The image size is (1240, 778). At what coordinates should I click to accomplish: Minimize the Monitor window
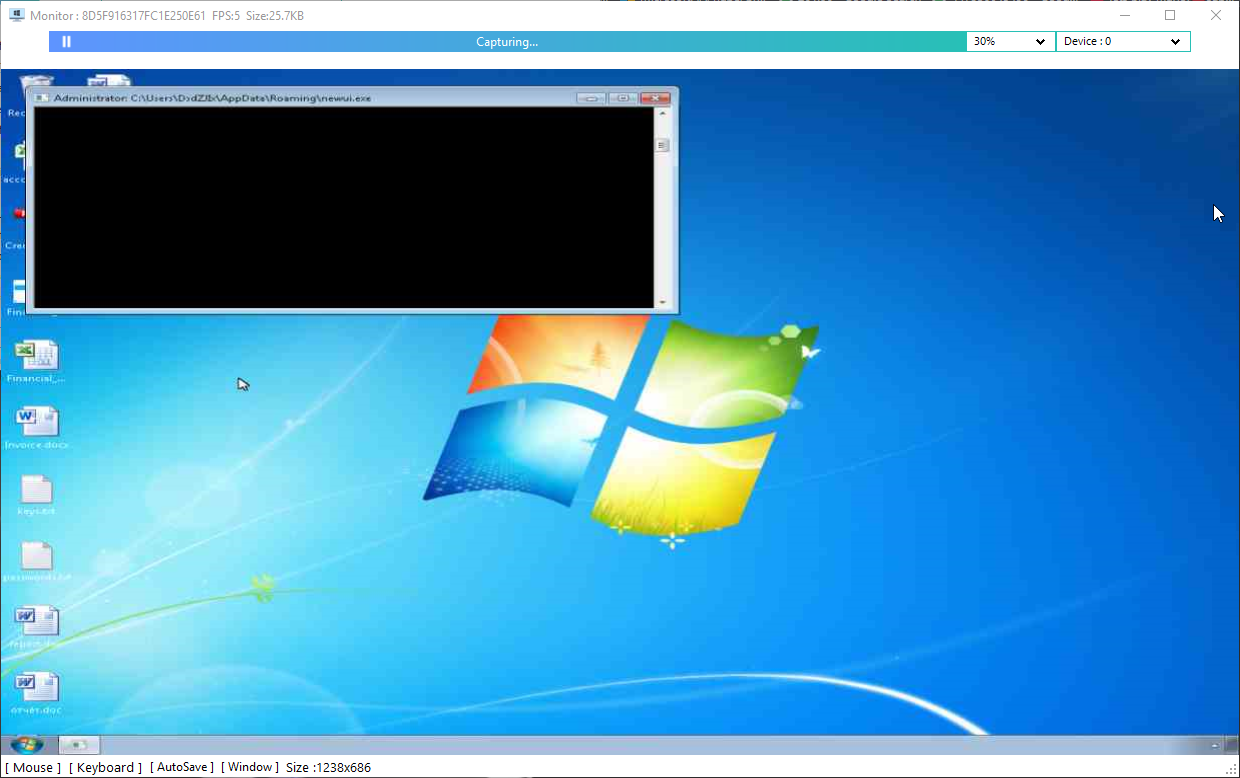(x=1124, y=15)
